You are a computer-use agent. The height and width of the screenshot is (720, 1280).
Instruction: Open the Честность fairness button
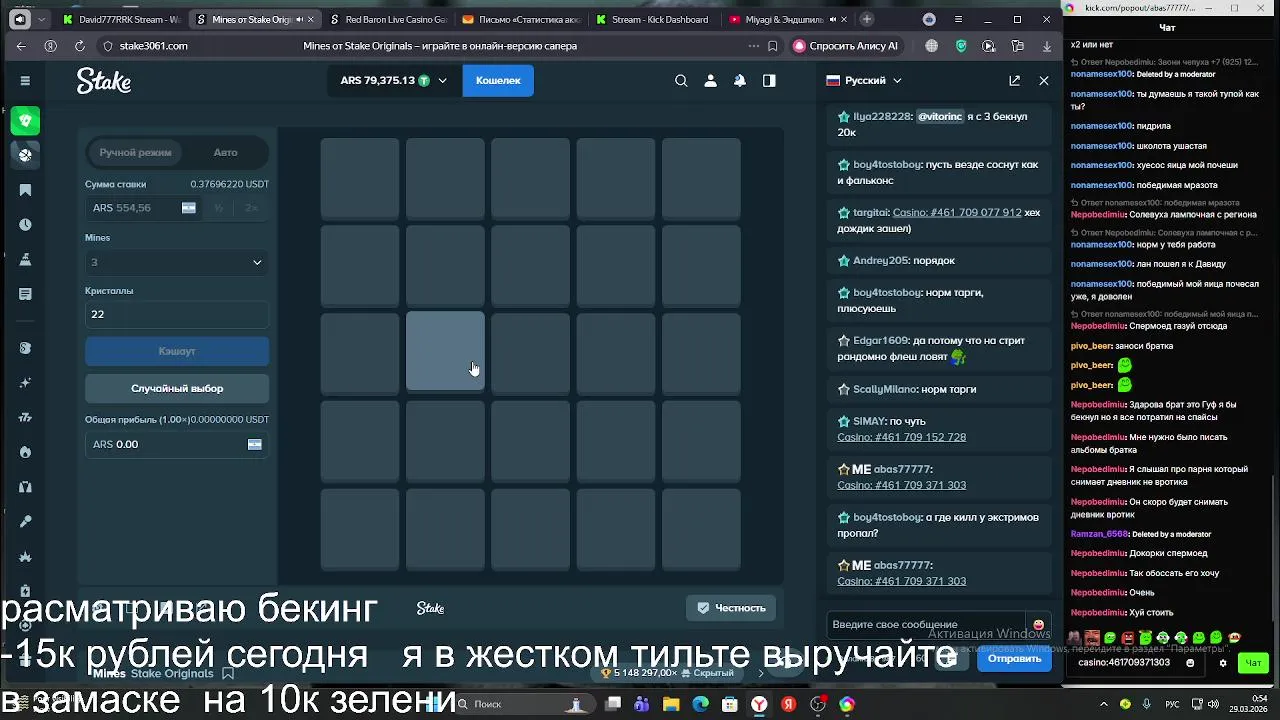pos(732,608)
